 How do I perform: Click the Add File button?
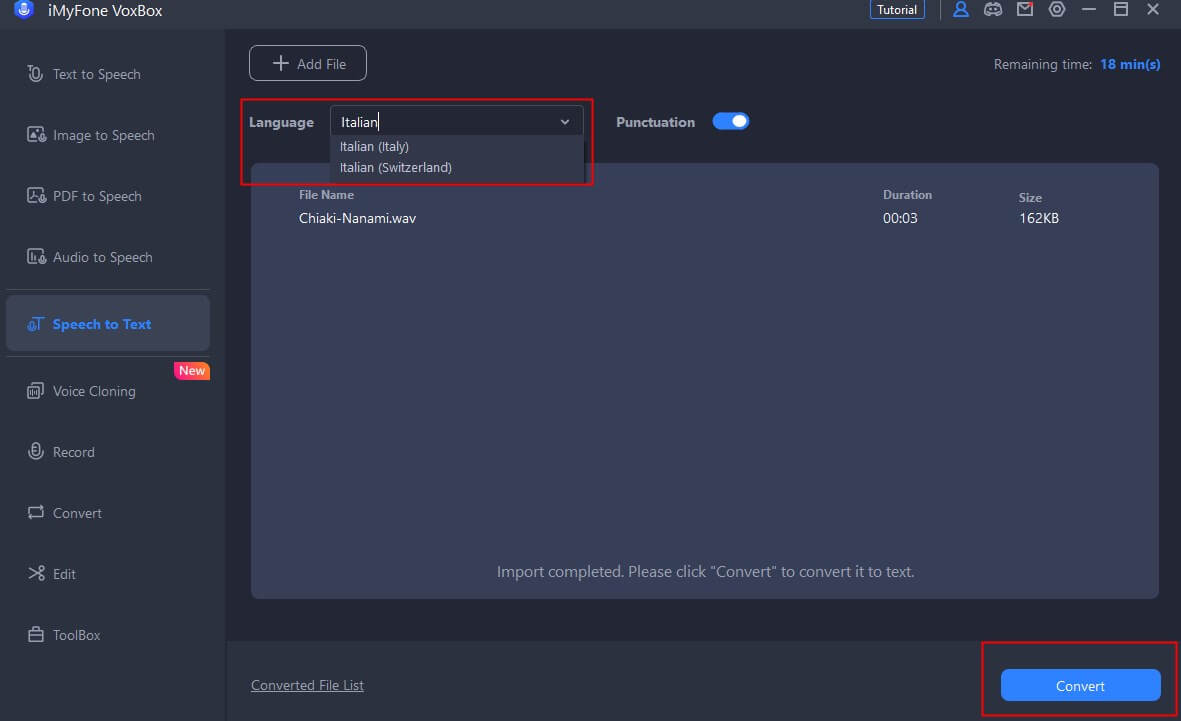(x=308, y=63)
